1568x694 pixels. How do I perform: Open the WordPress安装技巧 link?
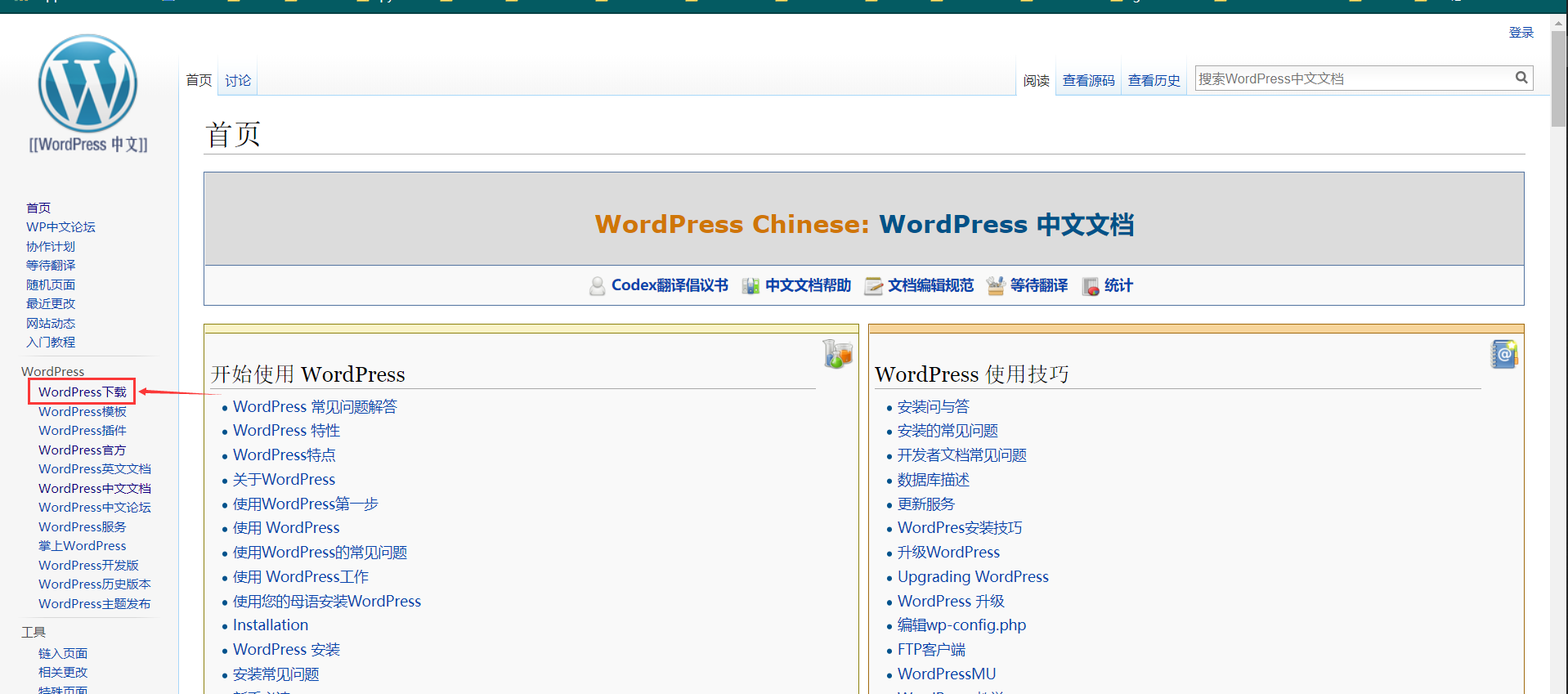[960, 528]
